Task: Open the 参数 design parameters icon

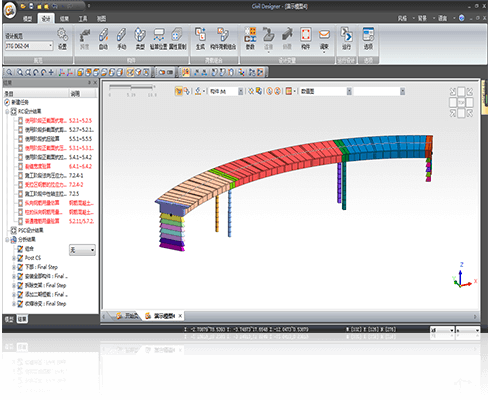Action: click(250, 39)
